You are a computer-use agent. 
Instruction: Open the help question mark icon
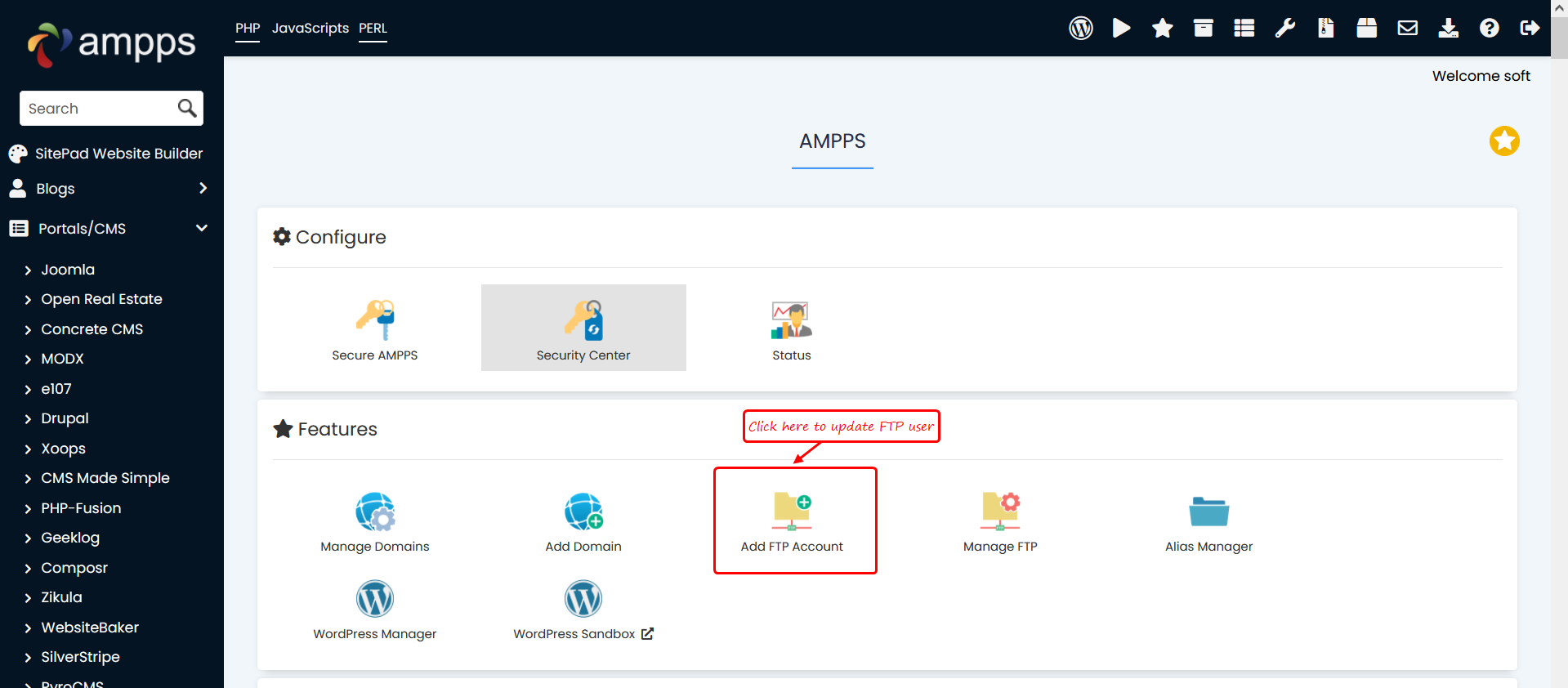click(1490, 29)
